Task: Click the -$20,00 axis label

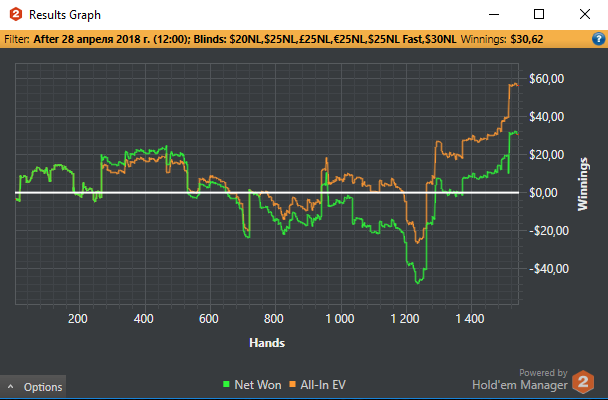Action: pyautogui.click(x=549, y=231)
